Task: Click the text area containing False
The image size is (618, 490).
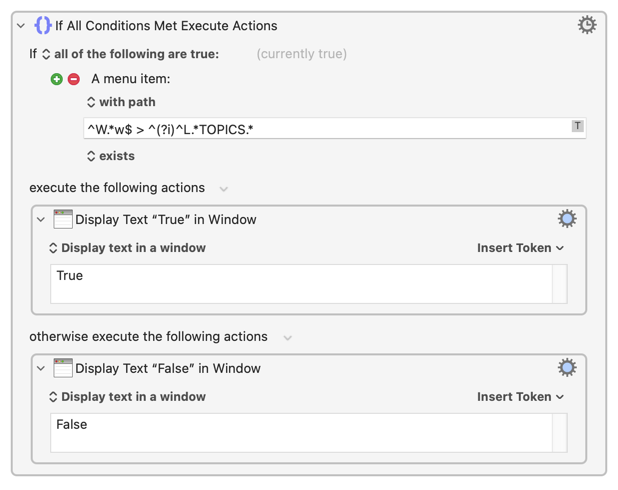Action: coord(300,432)
